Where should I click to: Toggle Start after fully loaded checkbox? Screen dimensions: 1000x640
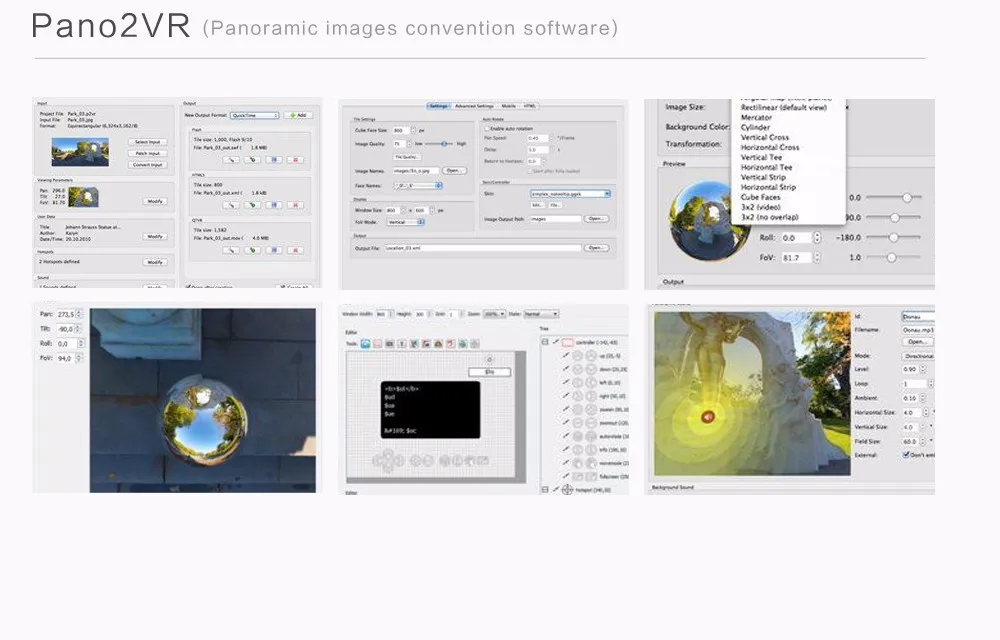tap(529, 171)
